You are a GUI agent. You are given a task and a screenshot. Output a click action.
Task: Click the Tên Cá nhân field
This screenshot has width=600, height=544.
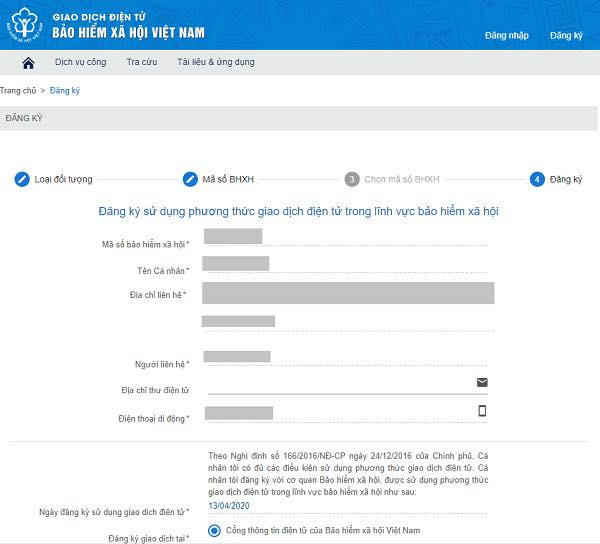click(x=345, y=264)
